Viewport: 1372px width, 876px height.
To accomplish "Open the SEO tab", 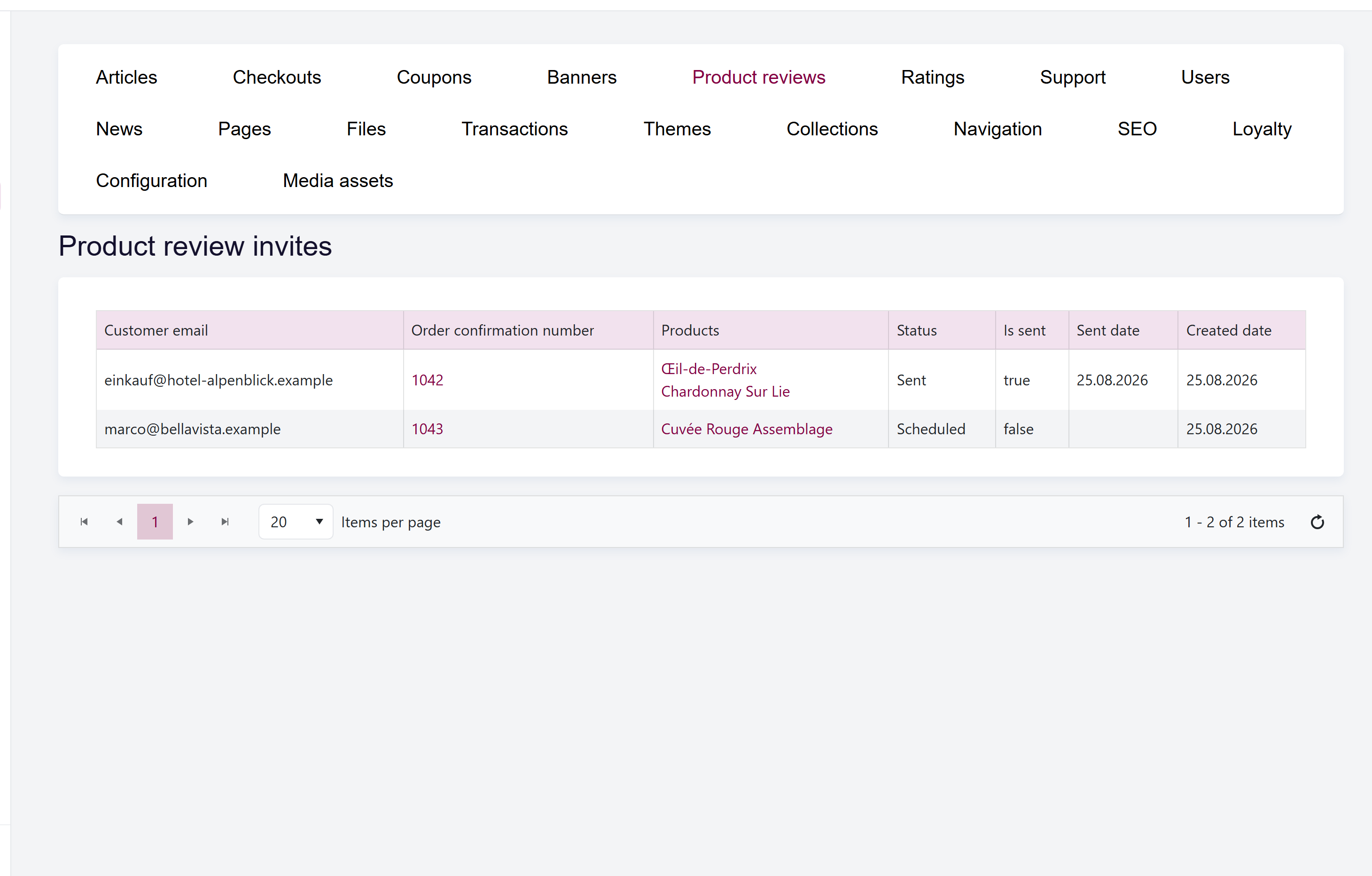I will [x=1137, y=129].
